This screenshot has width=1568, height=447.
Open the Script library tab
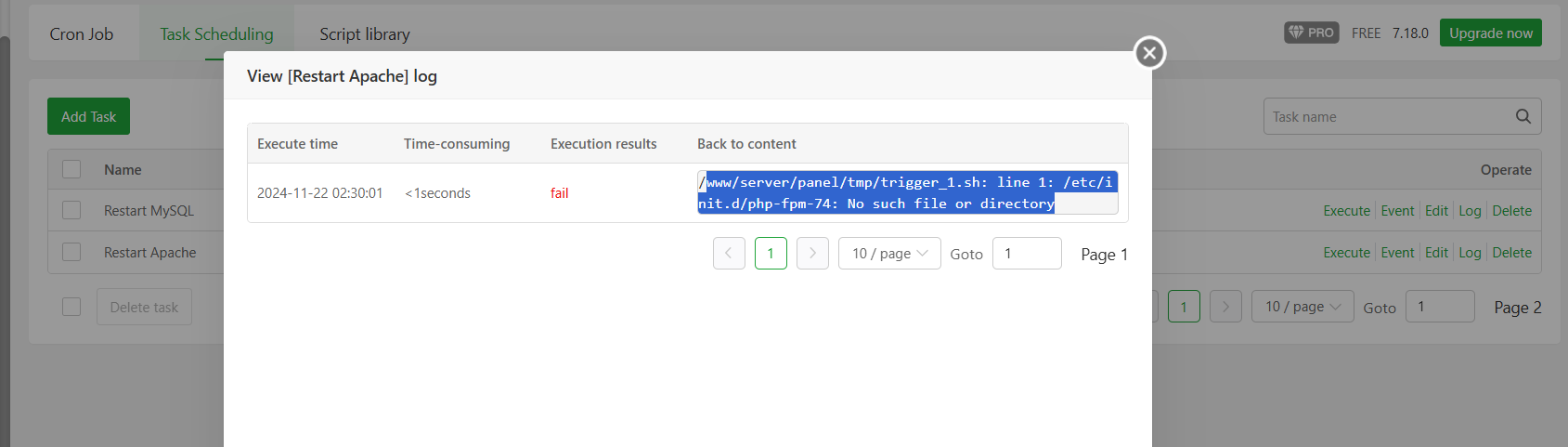pyautogui.click(x=365, y=34)
